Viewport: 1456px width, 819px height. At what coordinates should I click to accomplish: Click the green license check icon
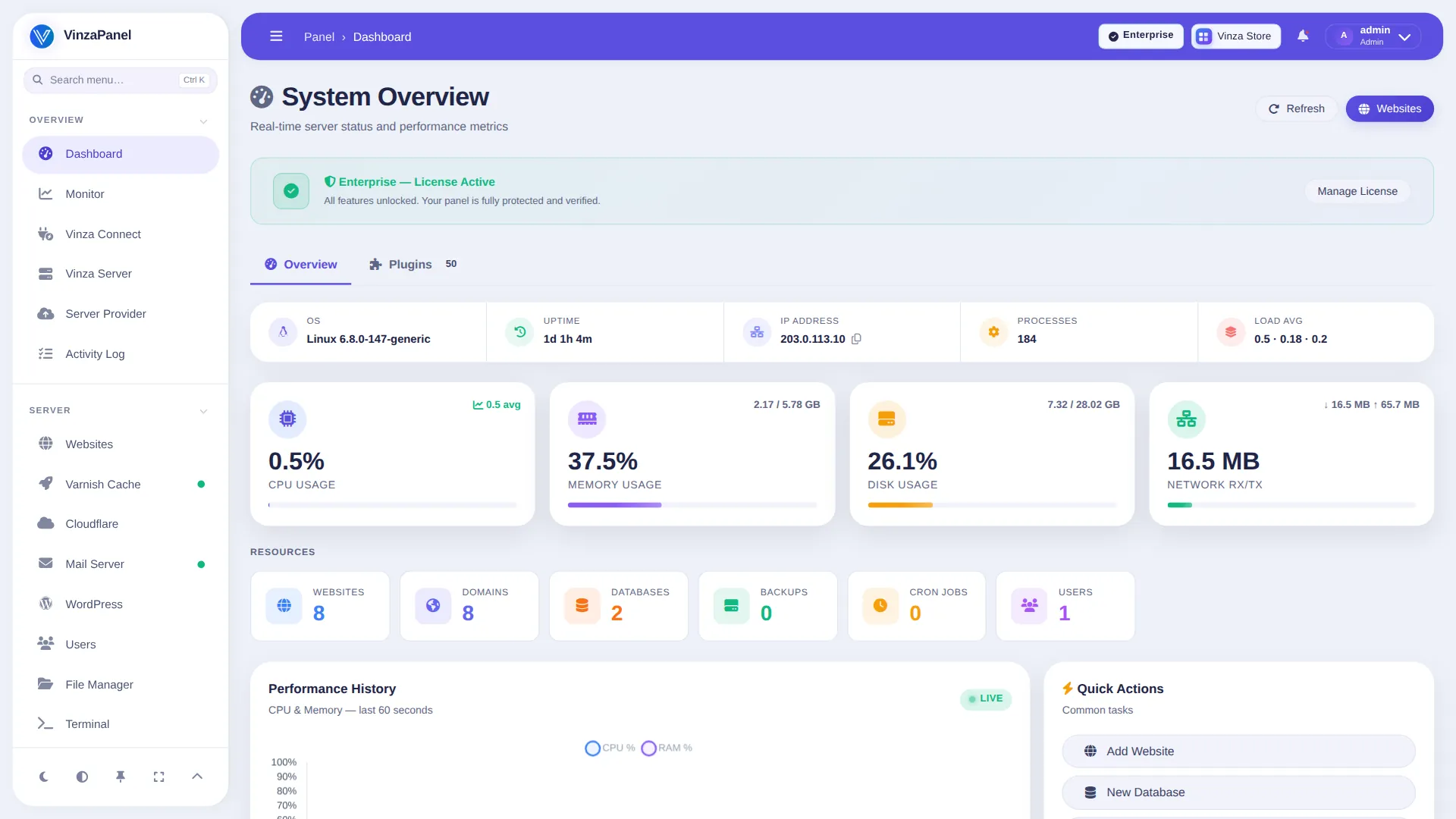tap(291, 191)
